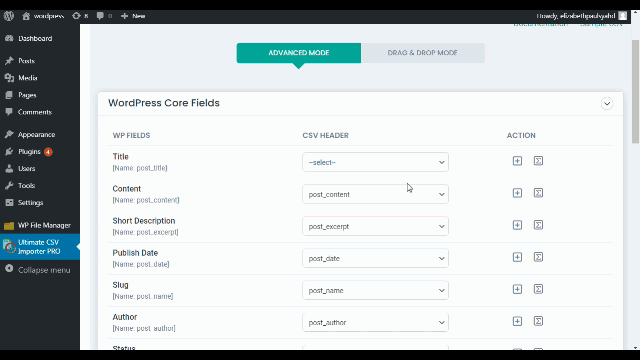
Task: Open the post_name dropdown for Slug
Action: pos(376,290)
